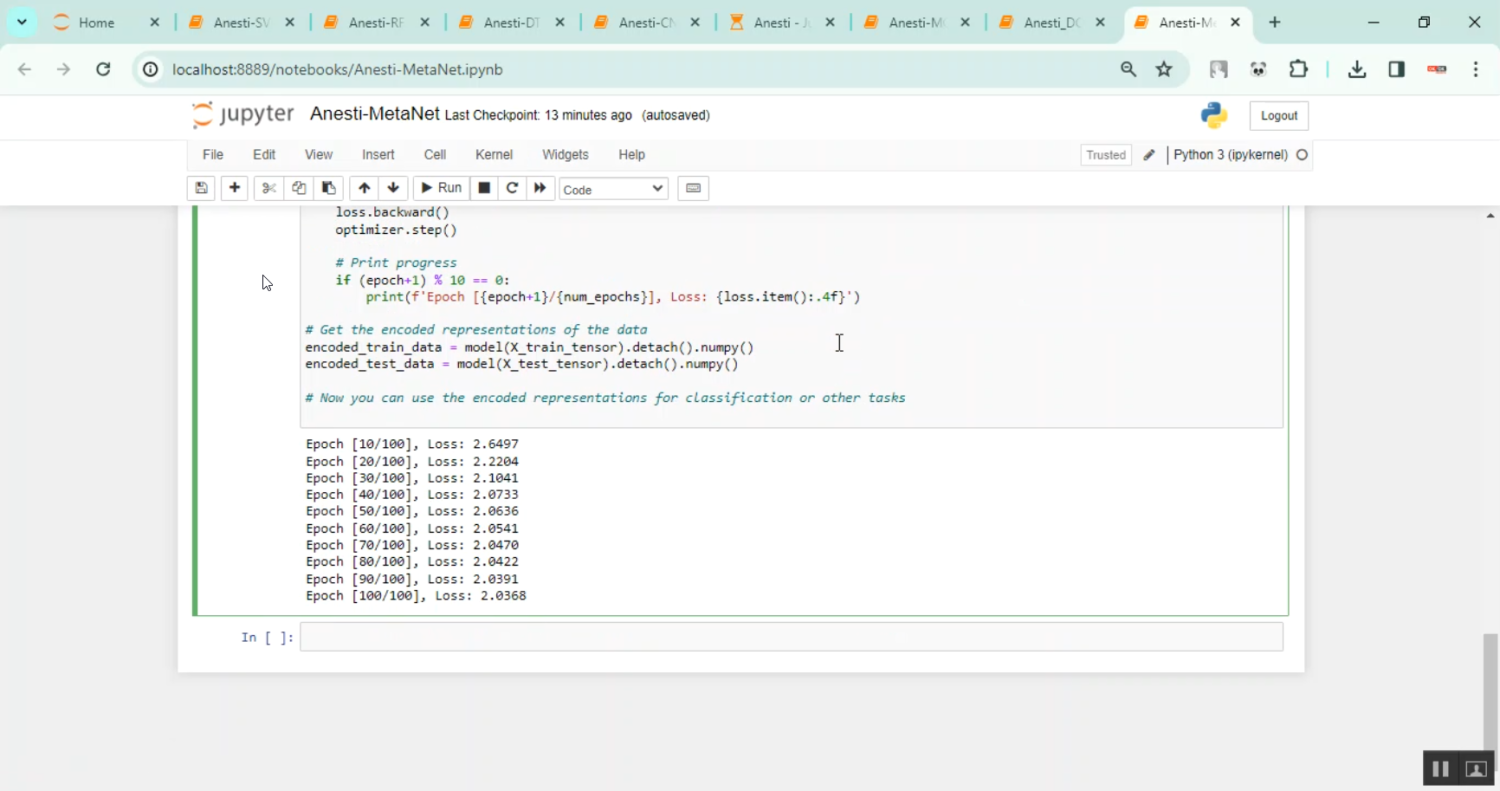Restart the kernel with circular arrow

(x=512, y=188)
